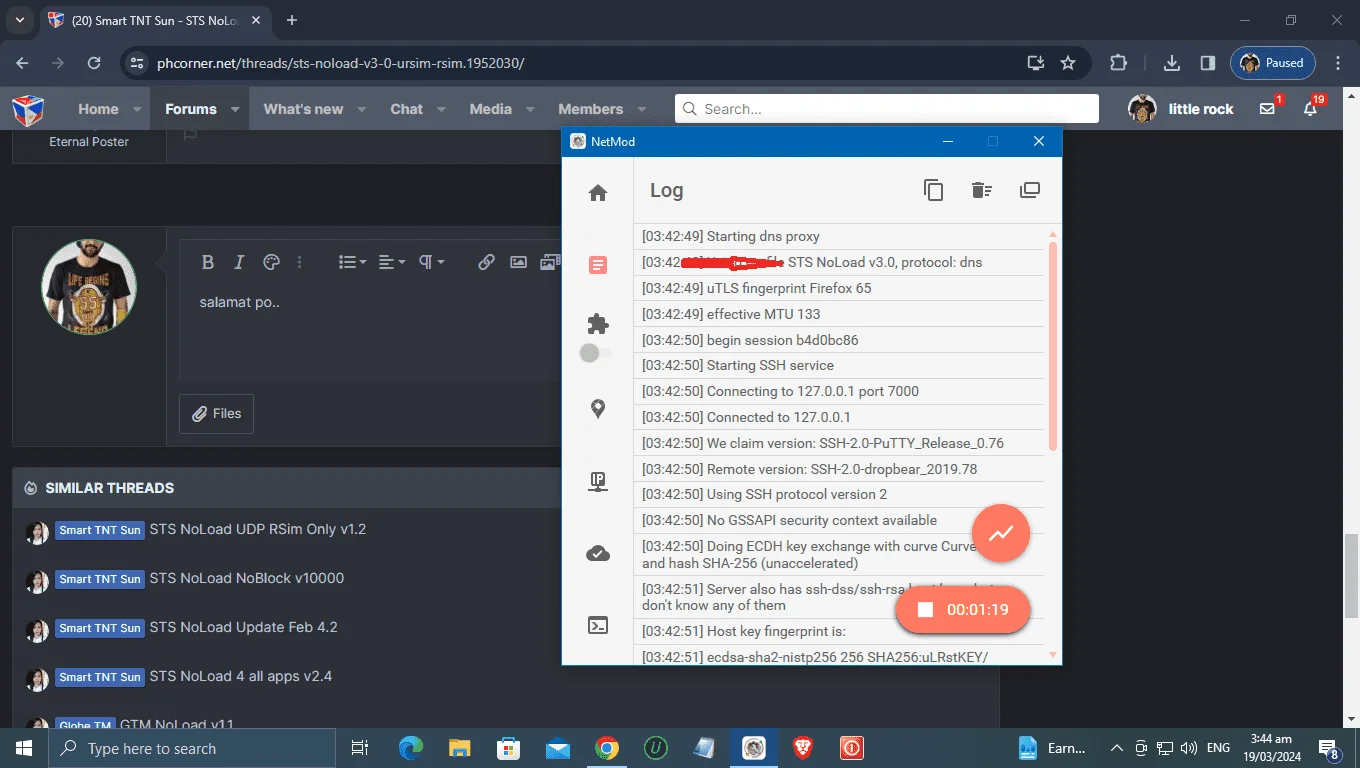The height and width of the screenshot is (768, 1360).
Task: Expand What's new menu arrow
Action: click(362, 109)
